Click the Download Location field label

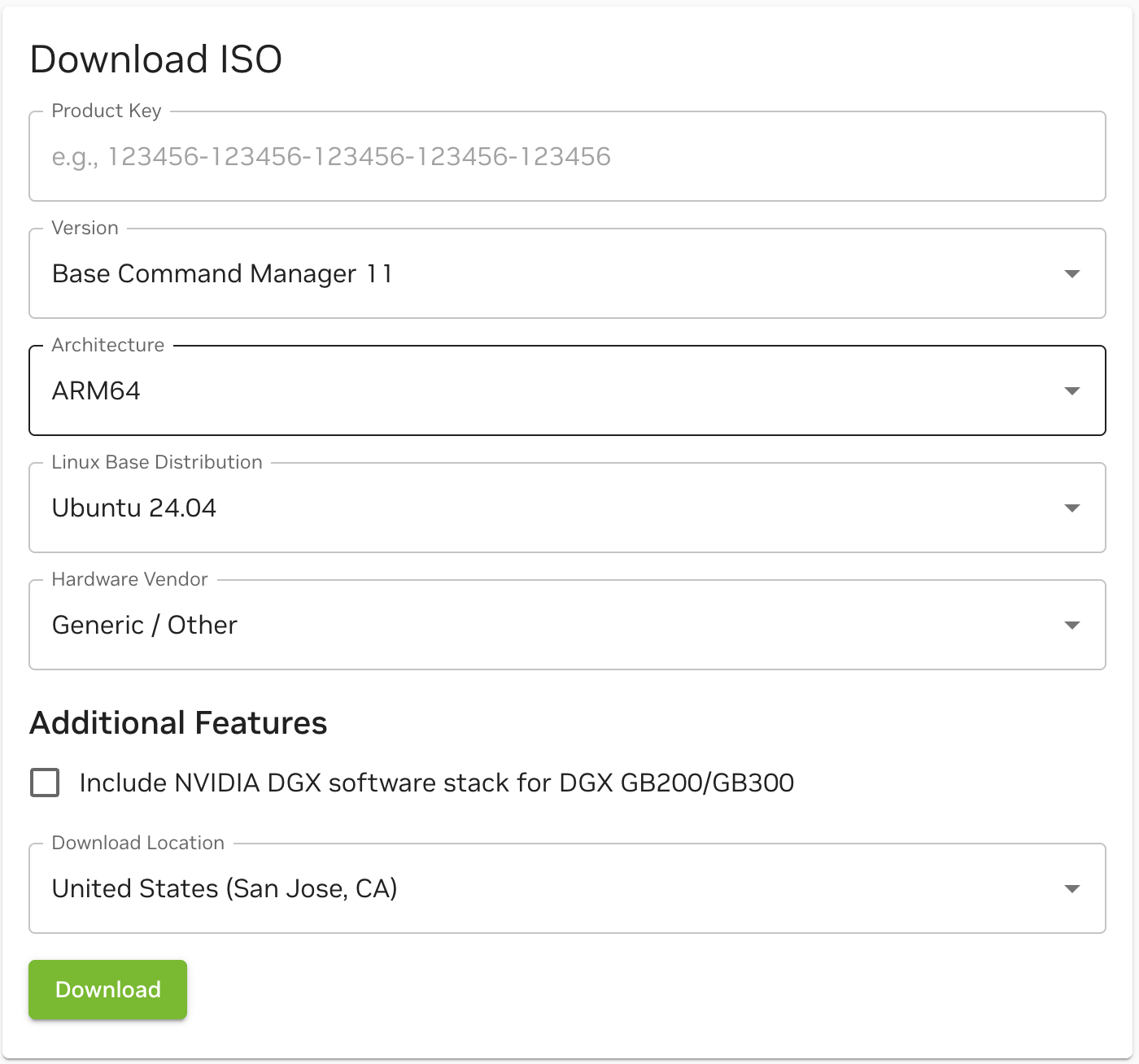pyautogui.click(x=137, y=843)
